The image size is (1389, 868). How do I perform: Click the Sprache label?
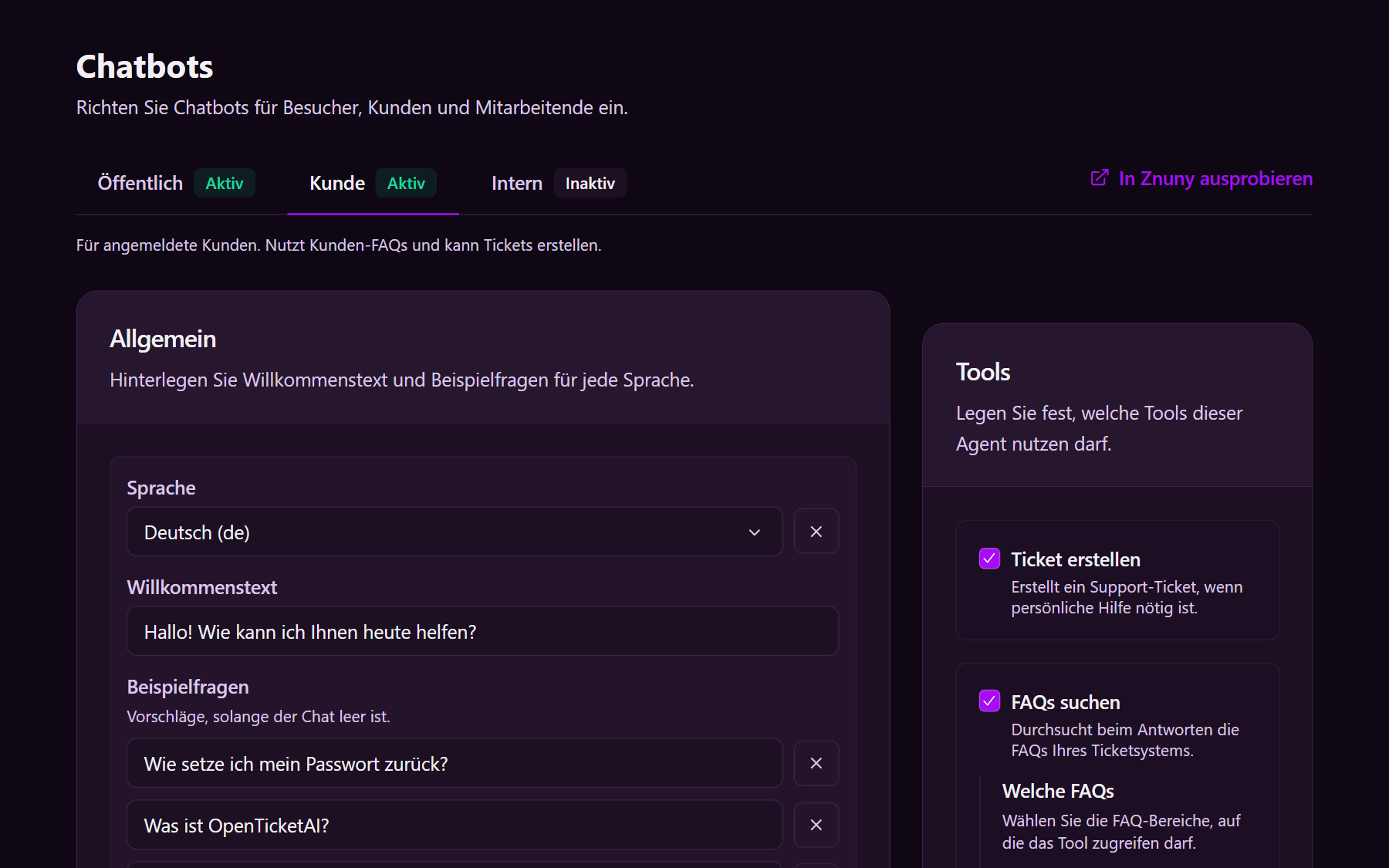pyautogui.click(x=161, y=488)
